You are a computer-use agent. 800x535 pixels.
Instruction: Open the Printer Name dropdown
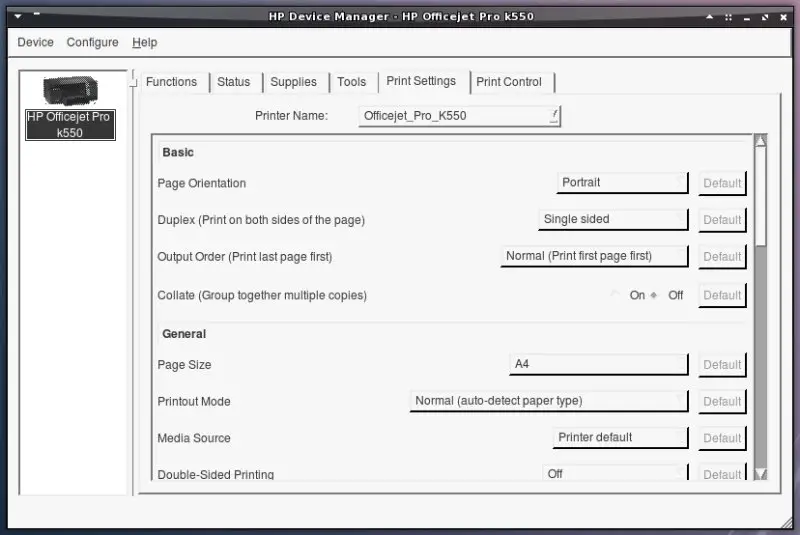(459, 116)
